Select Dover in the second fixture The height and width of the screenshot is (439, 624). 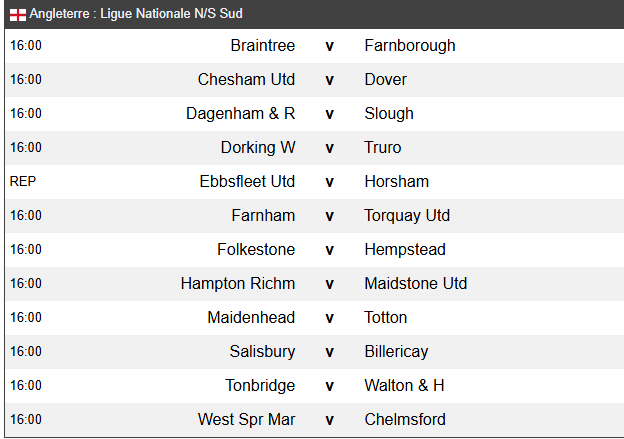pos(385,79)
